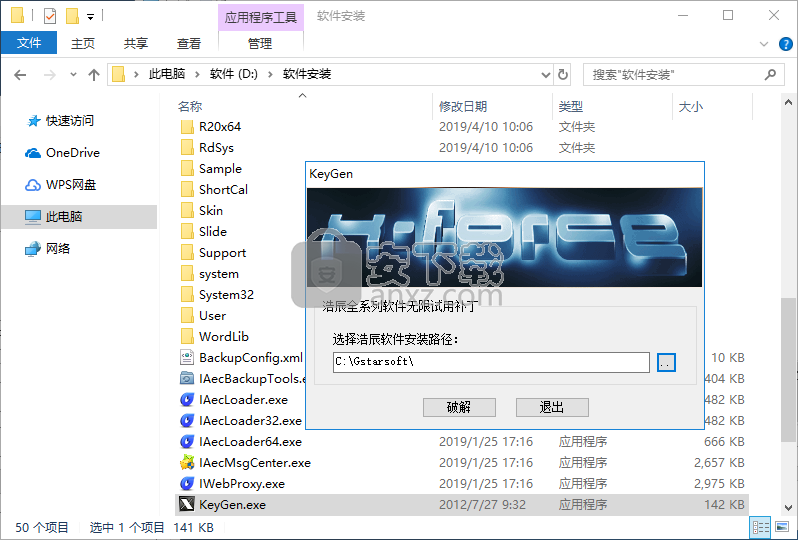
Task: Open the chevron after 软件 (D:) breadcrumb
Action: tap(270, 75)
